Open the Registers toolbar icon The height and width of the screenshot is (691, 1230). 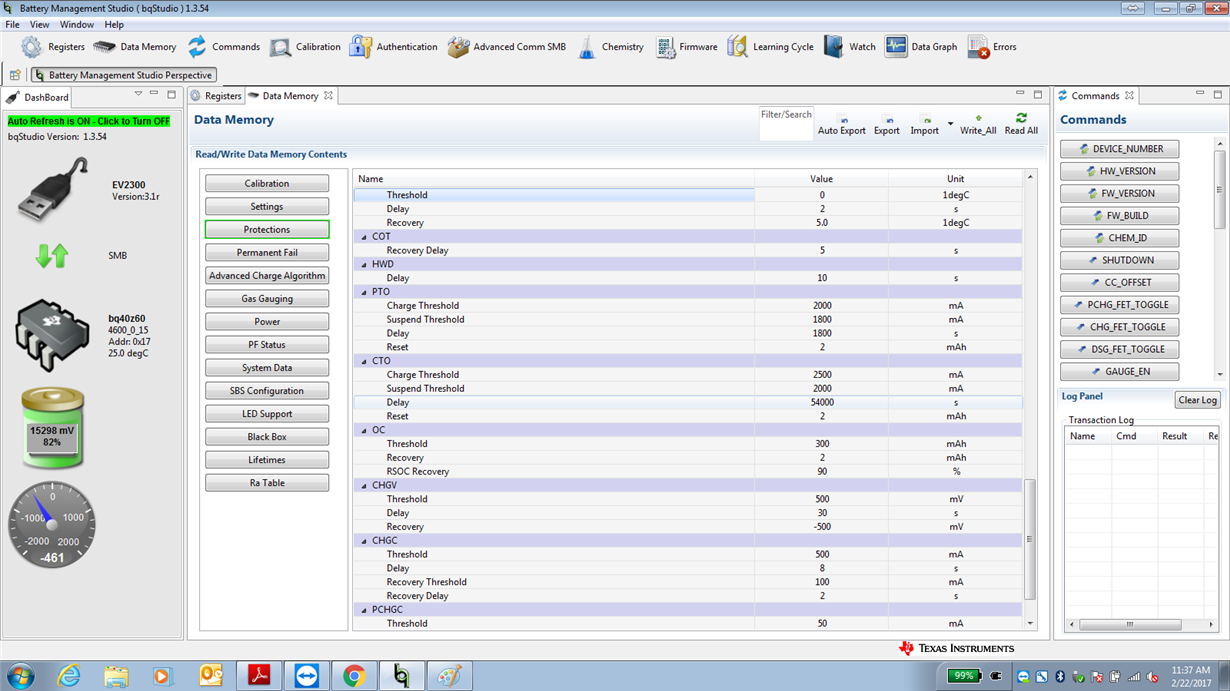point(32,47)
